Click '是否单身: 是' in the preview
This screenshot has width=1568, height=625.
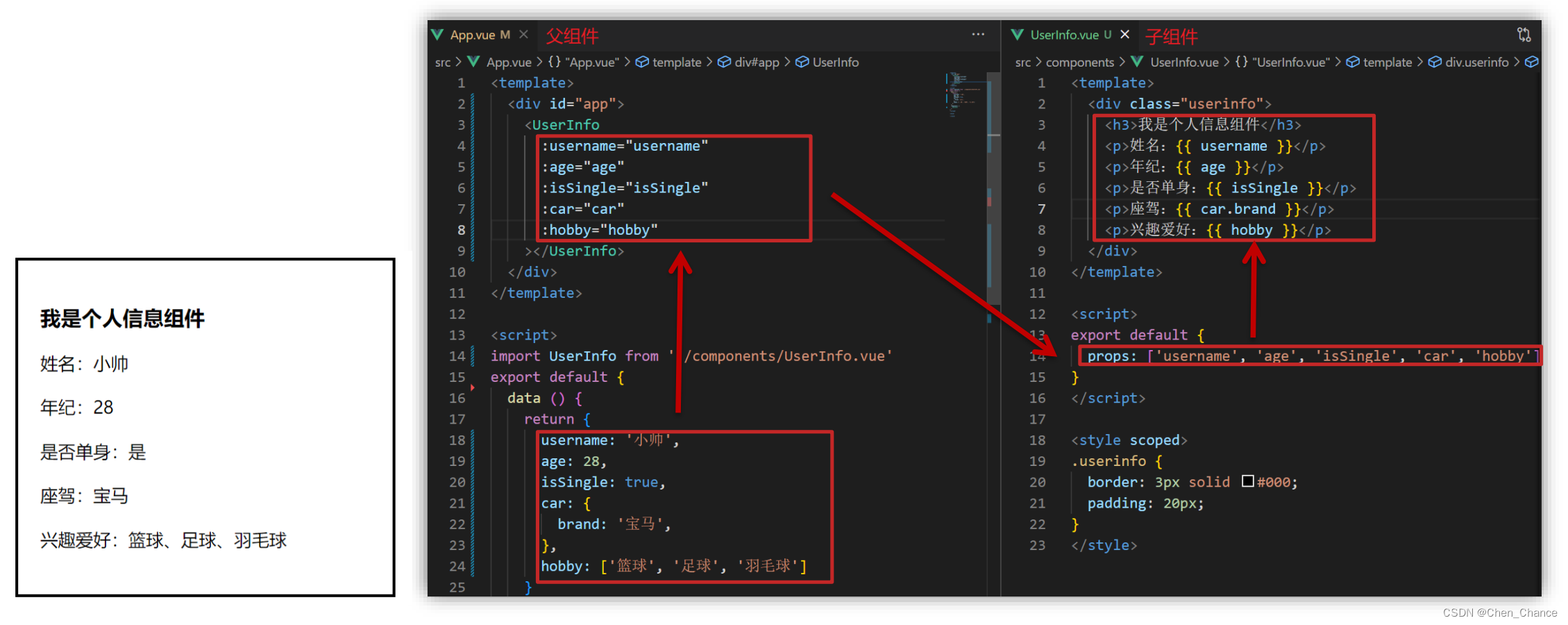[x=93, y=453]
